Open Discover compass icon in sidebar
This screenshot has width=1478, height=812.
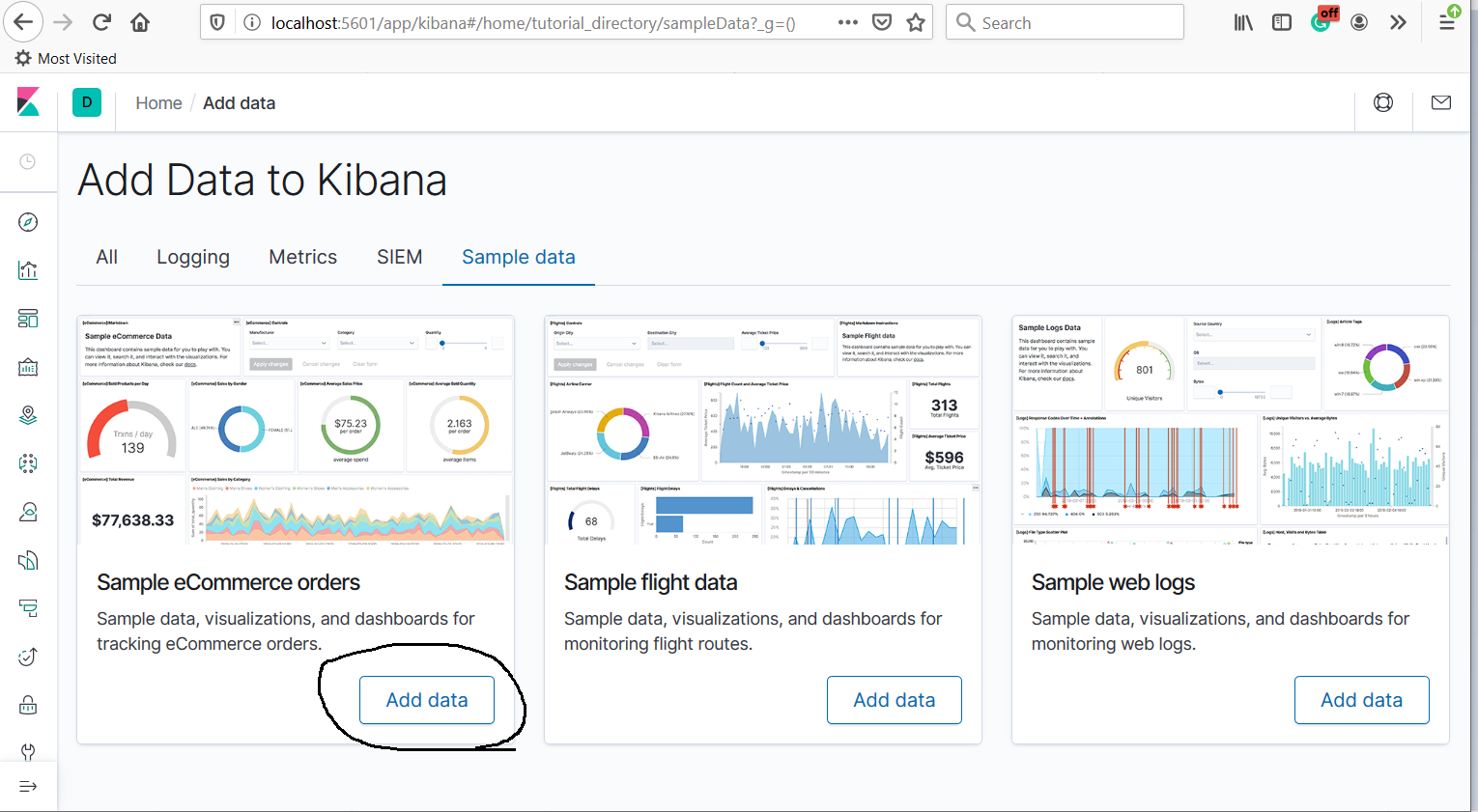[28, 222]
